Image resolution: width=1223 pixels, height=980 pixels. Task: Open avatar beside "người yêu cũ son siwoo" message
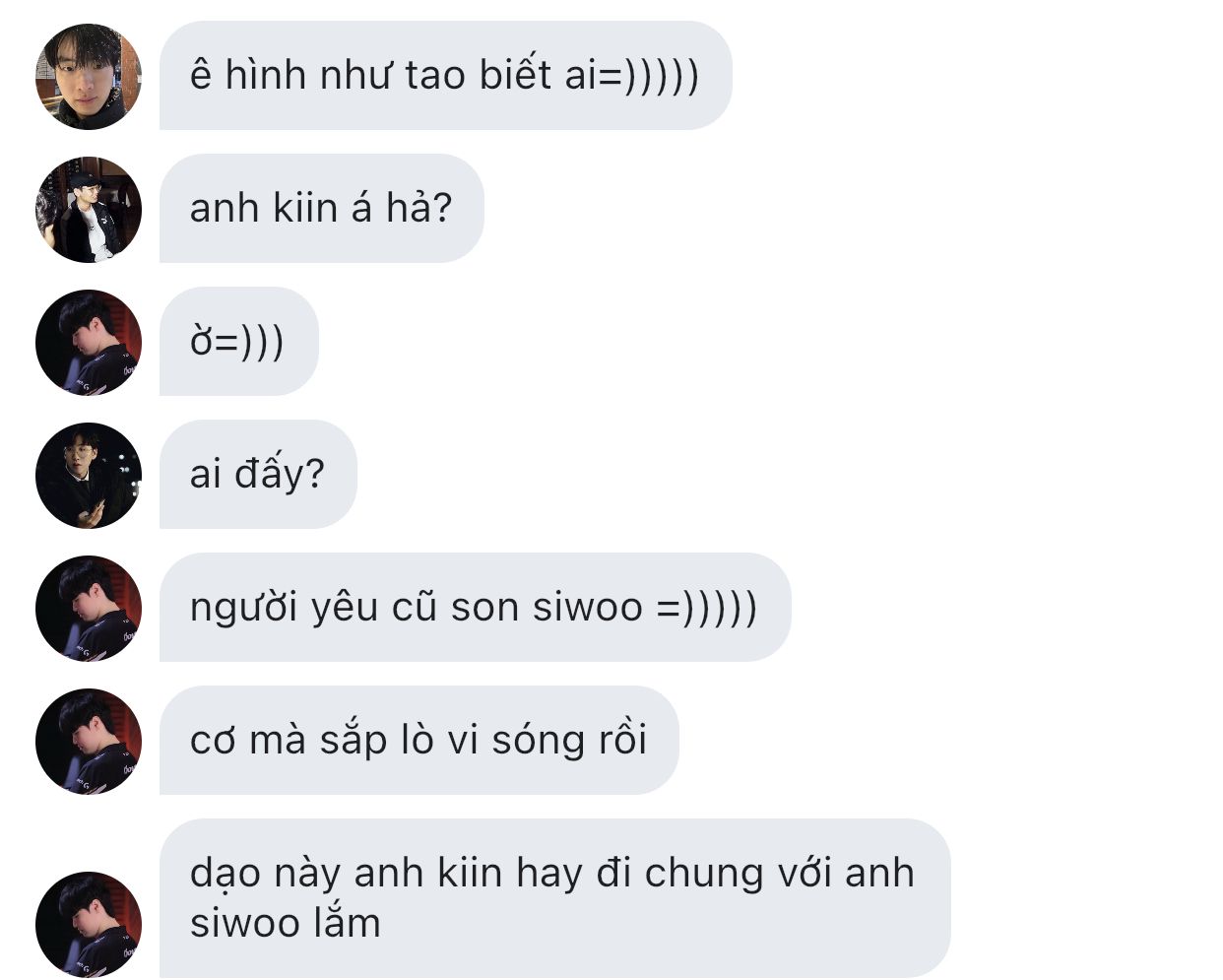pos(89,609)
